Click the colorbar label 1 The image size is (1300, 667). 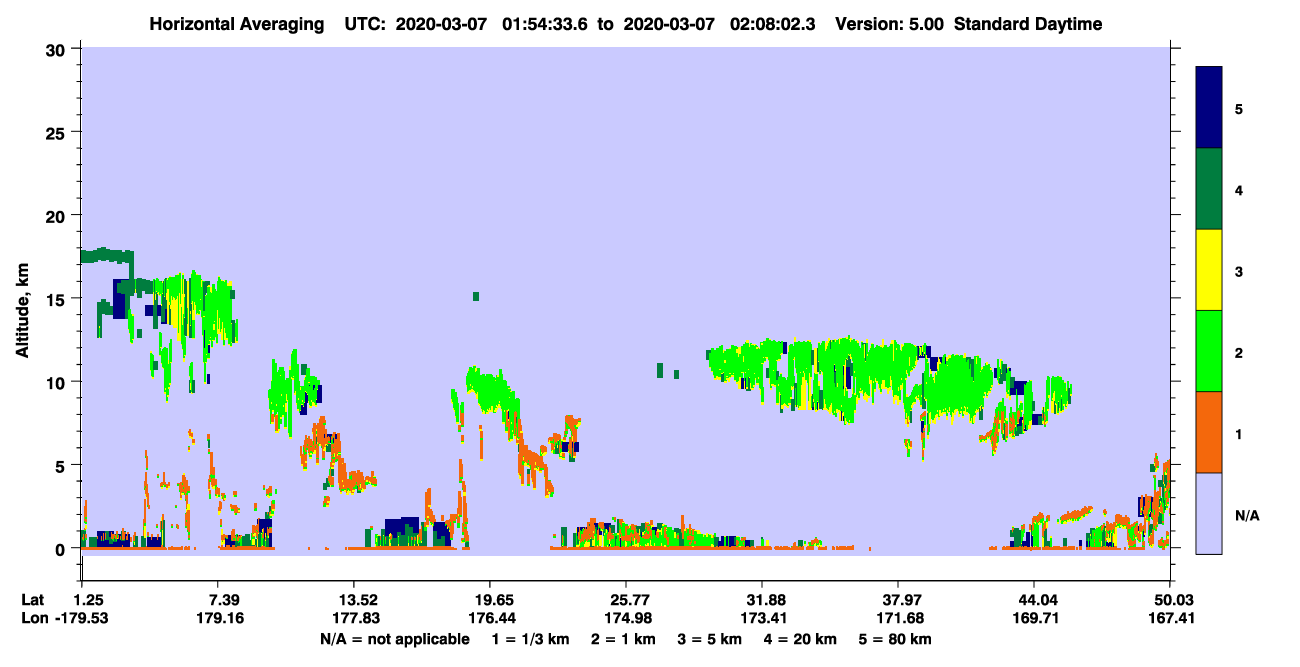tap(1239, 433)
